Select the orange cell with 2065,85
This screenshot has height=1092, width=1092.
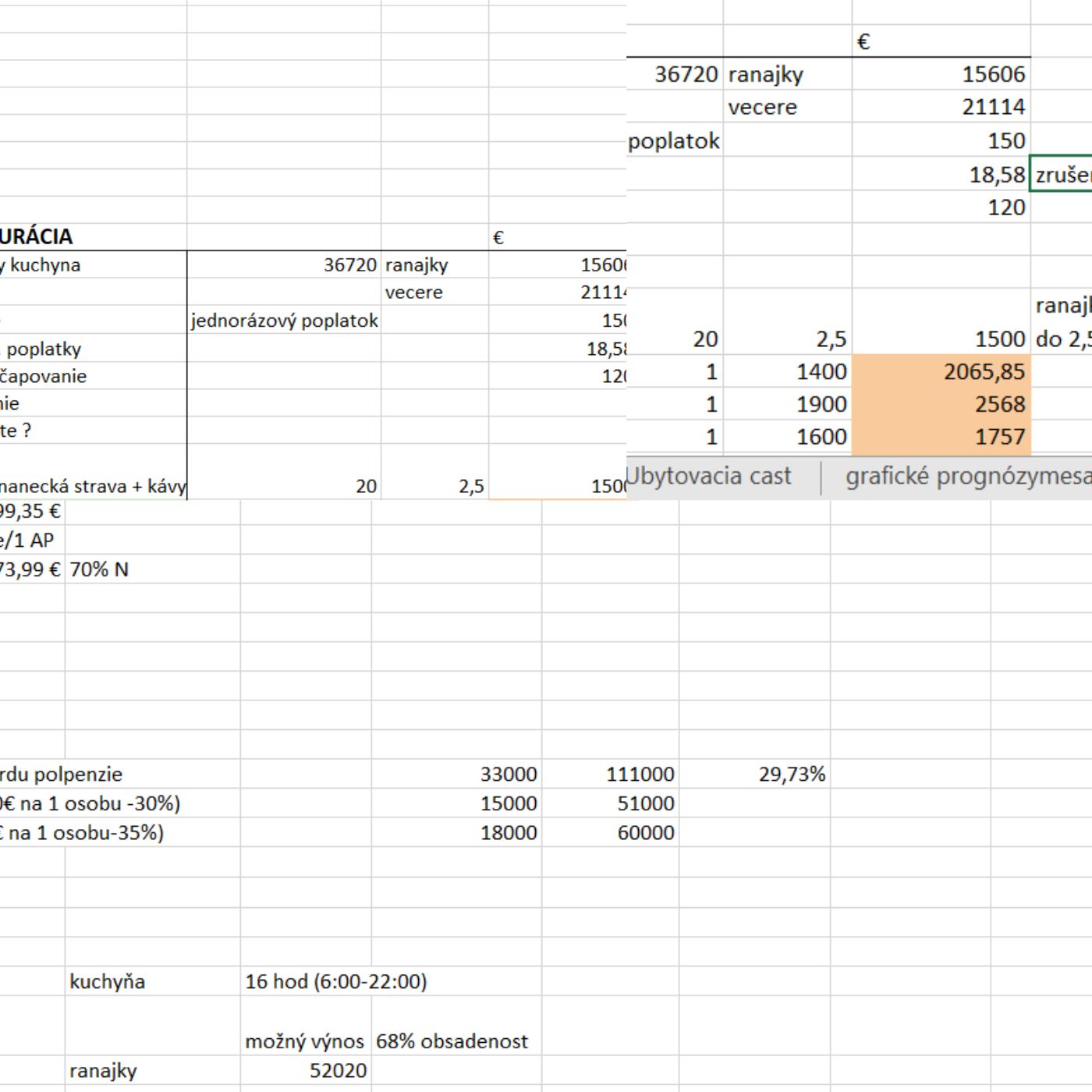tap(941, 372)
